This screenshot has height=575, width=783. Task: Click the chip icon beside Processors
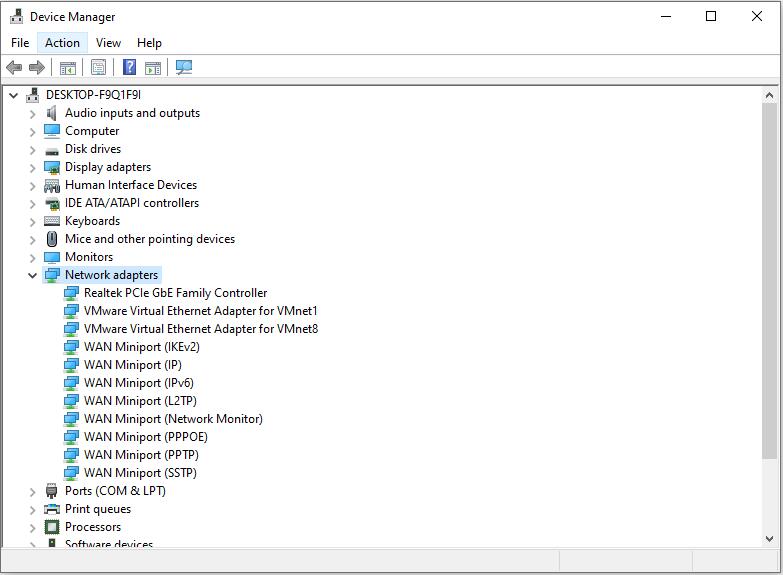[52, 527]
